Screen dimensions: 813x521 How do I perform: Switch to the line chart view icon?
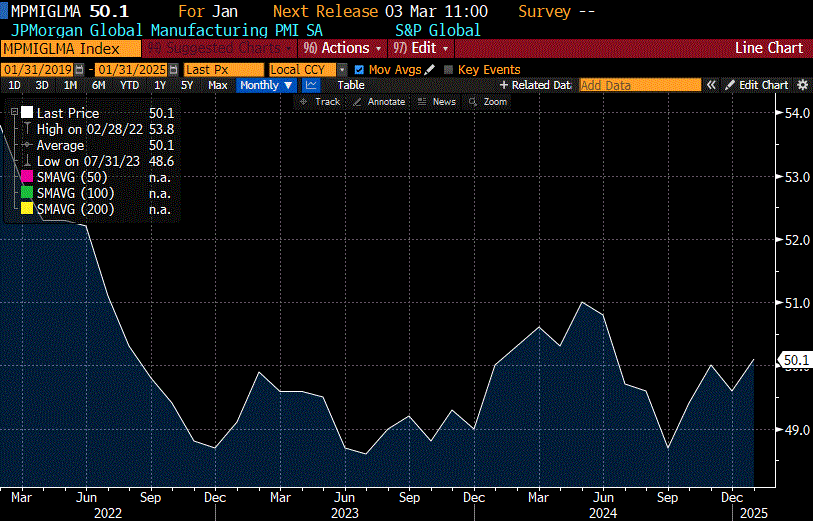pyautogui.click(x=311, y=86)
